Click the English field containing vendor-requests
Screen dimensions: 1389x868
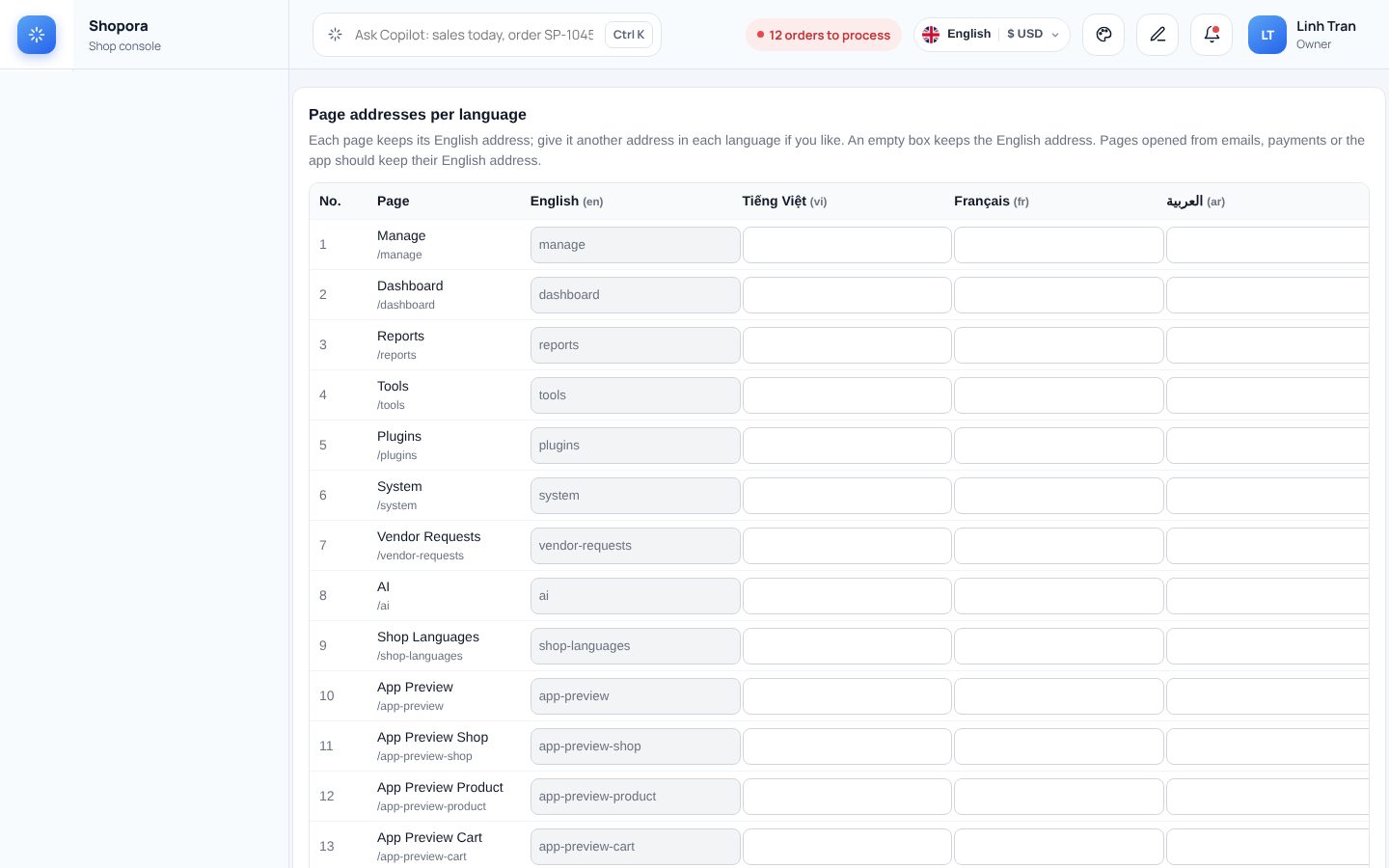pos(635,546)
